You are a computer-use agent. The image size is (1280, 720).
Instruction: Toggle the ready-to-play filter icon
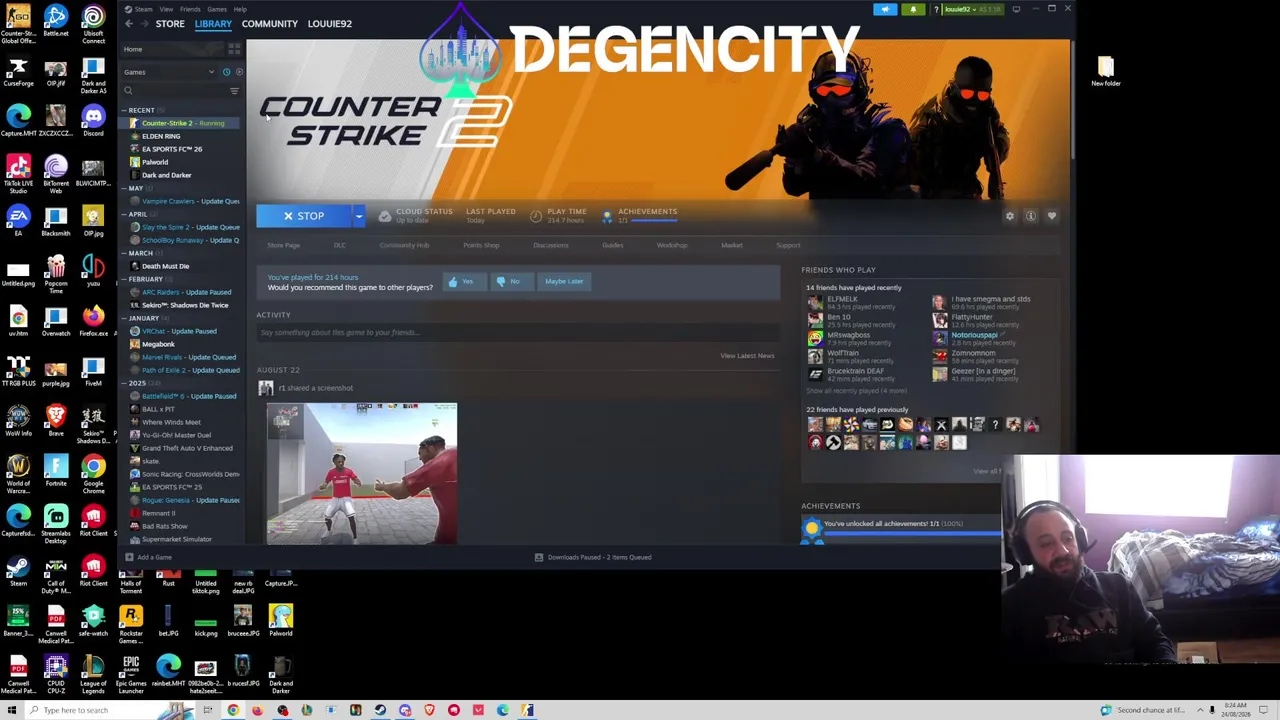point(238,72)
